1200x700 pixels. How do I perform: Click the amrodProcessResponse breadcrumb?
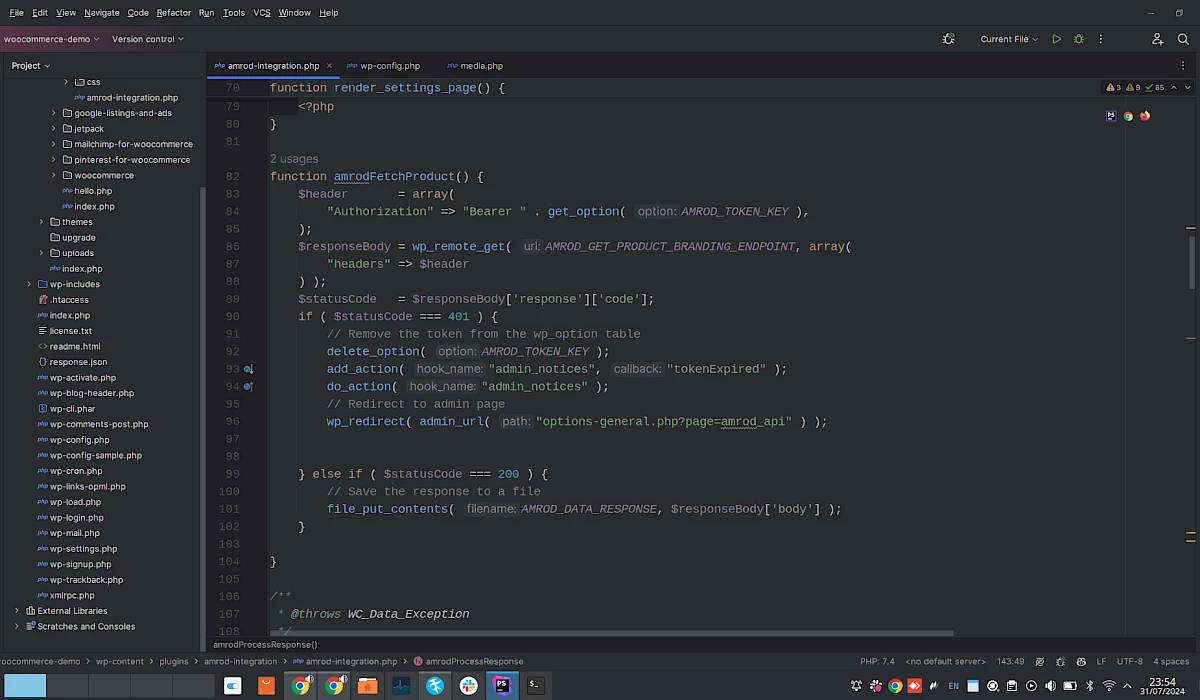(468, 662)
